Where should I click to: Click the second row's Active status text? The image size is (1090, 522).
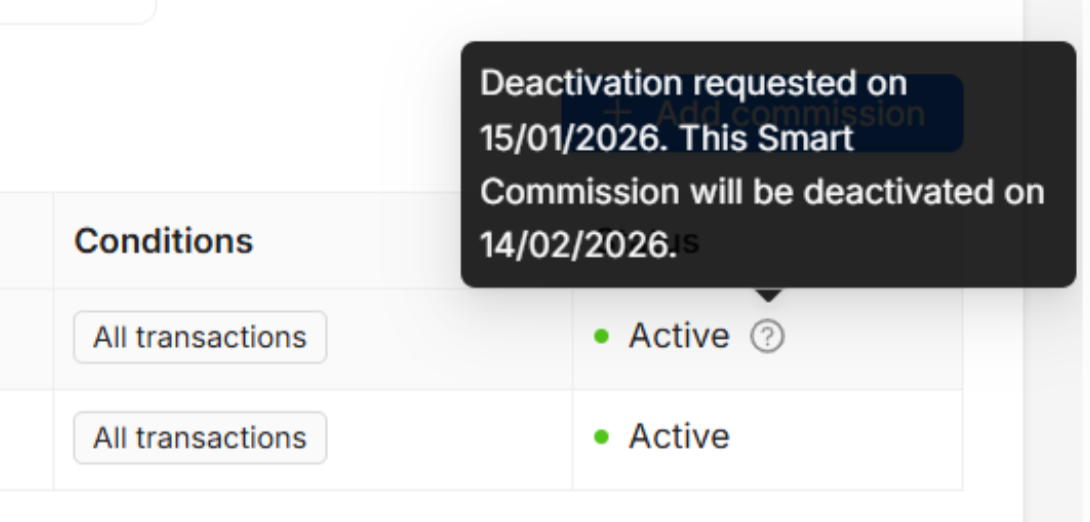point(679,436)
